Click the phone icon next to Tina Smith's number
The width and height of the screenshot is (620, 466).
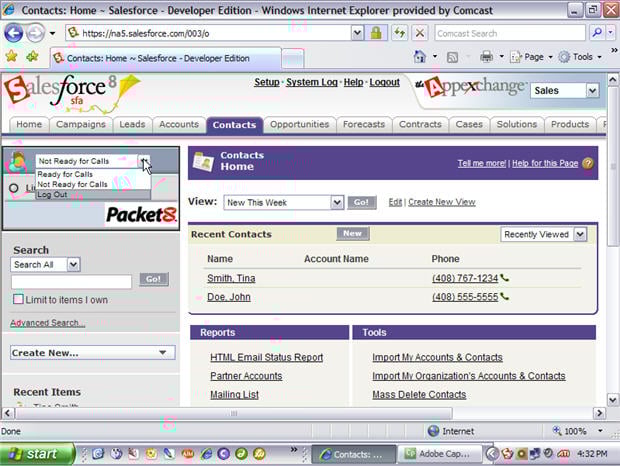coord(505,278)
